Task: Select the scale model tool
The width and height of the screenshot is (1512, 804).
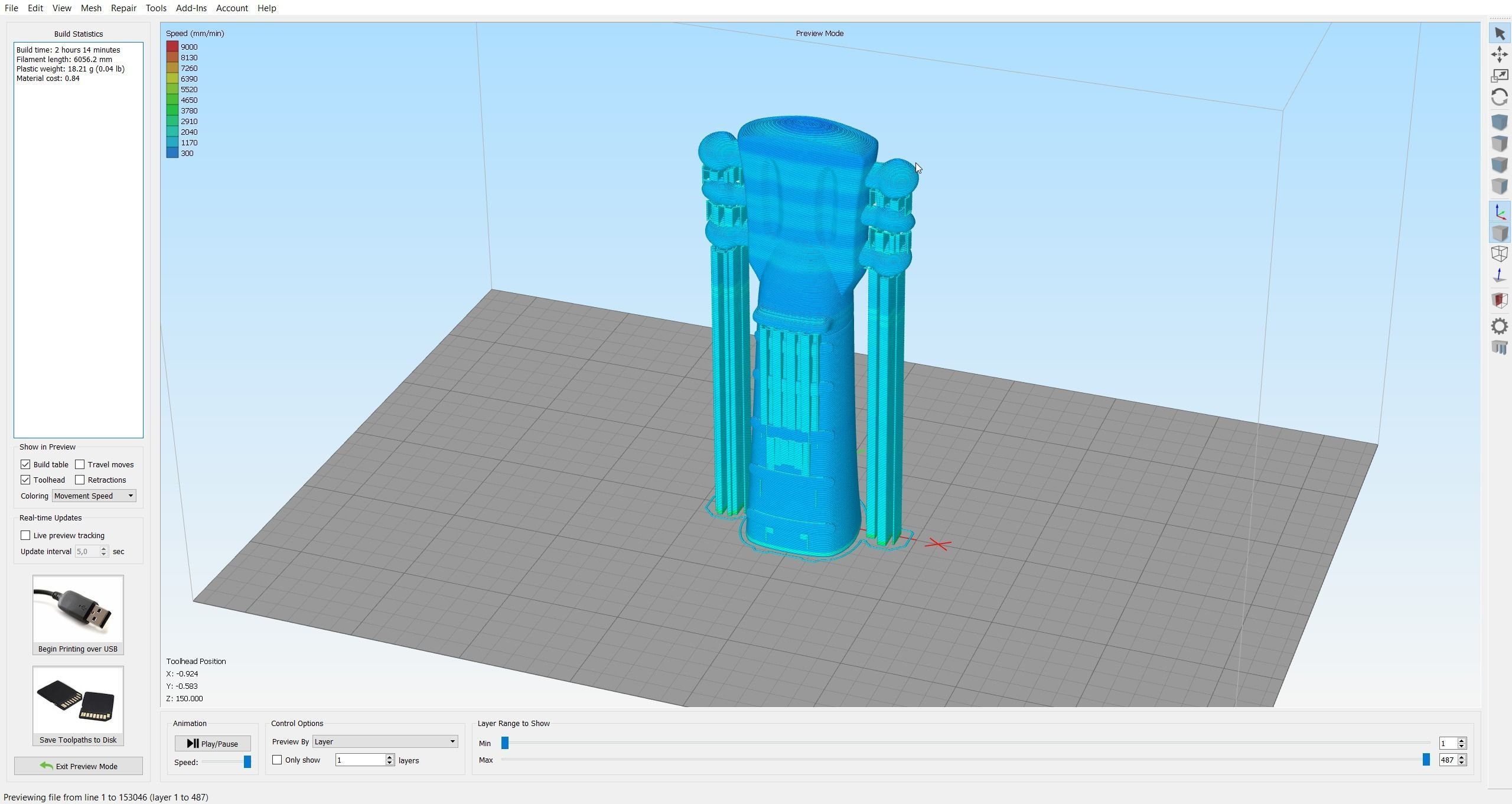Action: tap(1499, 76)
